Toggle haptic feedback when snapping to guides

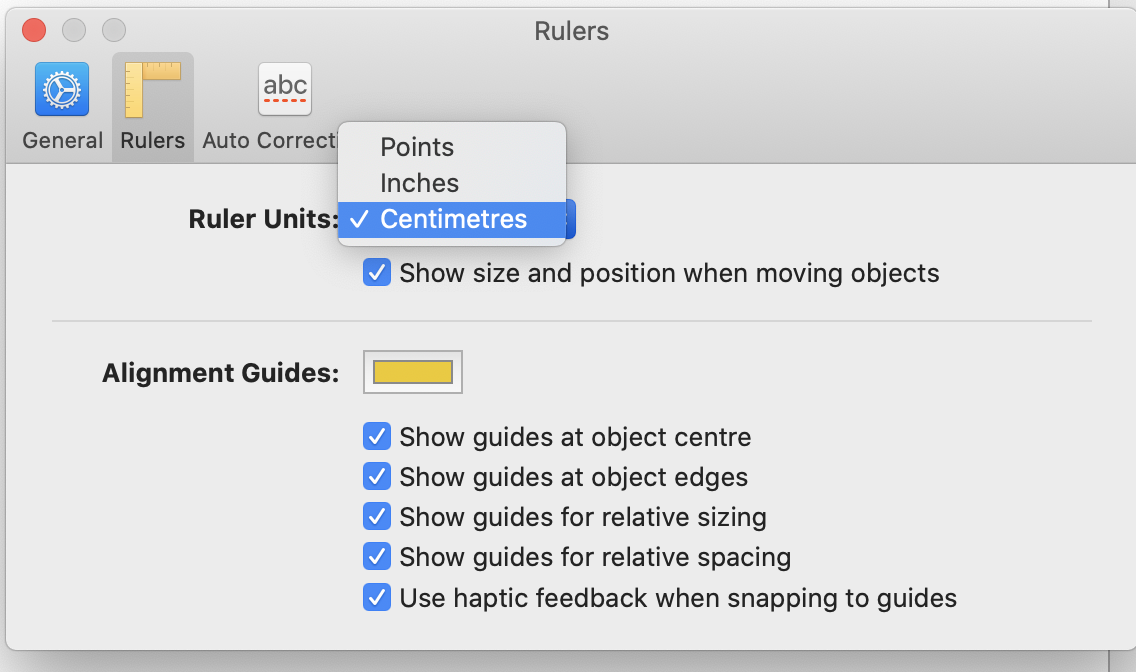[x=377, y=597]
